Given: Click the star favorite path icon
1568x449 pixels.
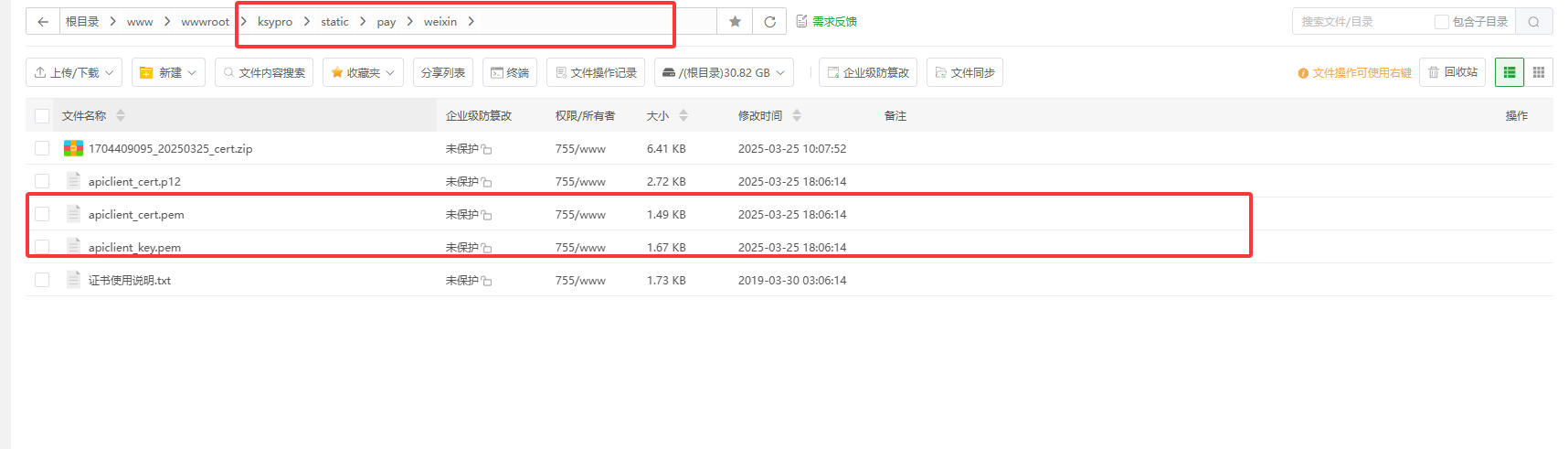Looking at the screenshot, I should coord(735,22).
